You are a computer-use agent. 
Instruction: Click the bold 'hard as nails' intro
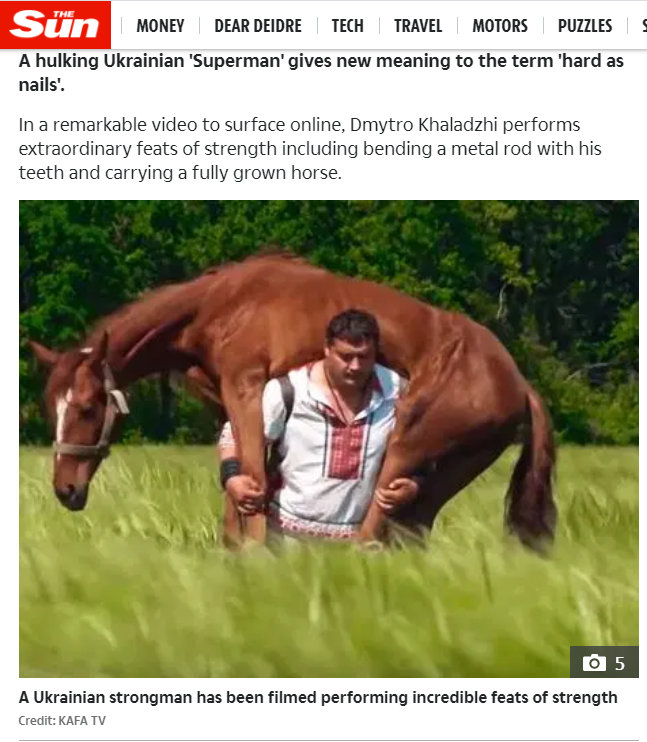coord(321,73)
